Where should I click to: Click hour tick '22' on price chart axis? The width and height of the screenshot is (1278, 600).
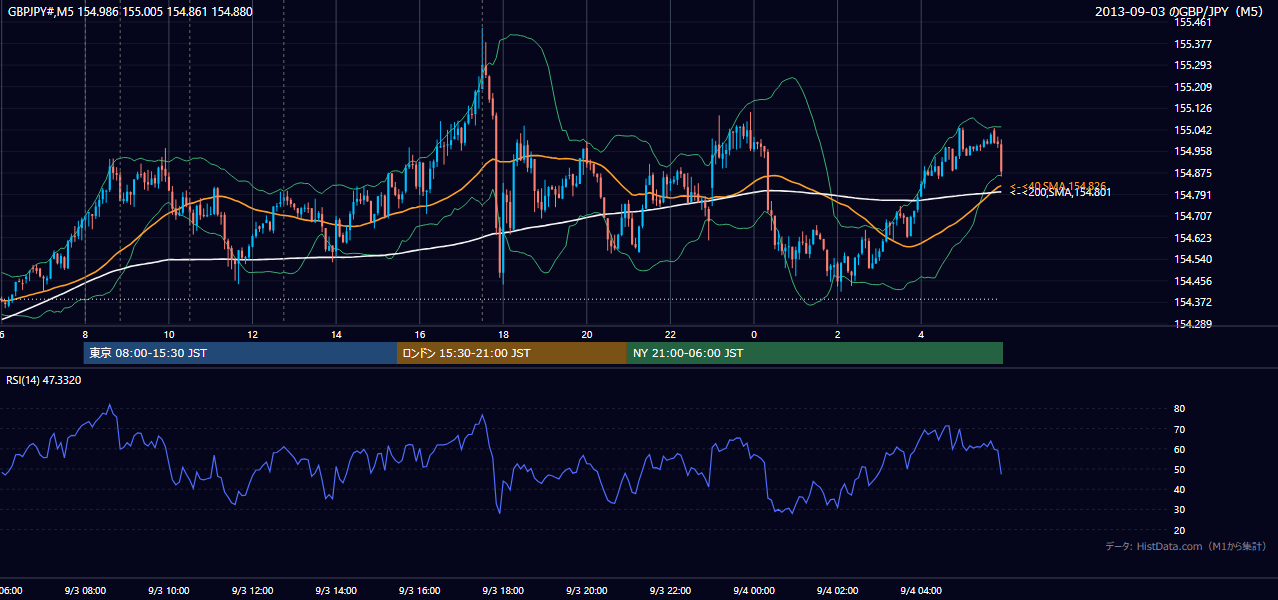[670, 334]
